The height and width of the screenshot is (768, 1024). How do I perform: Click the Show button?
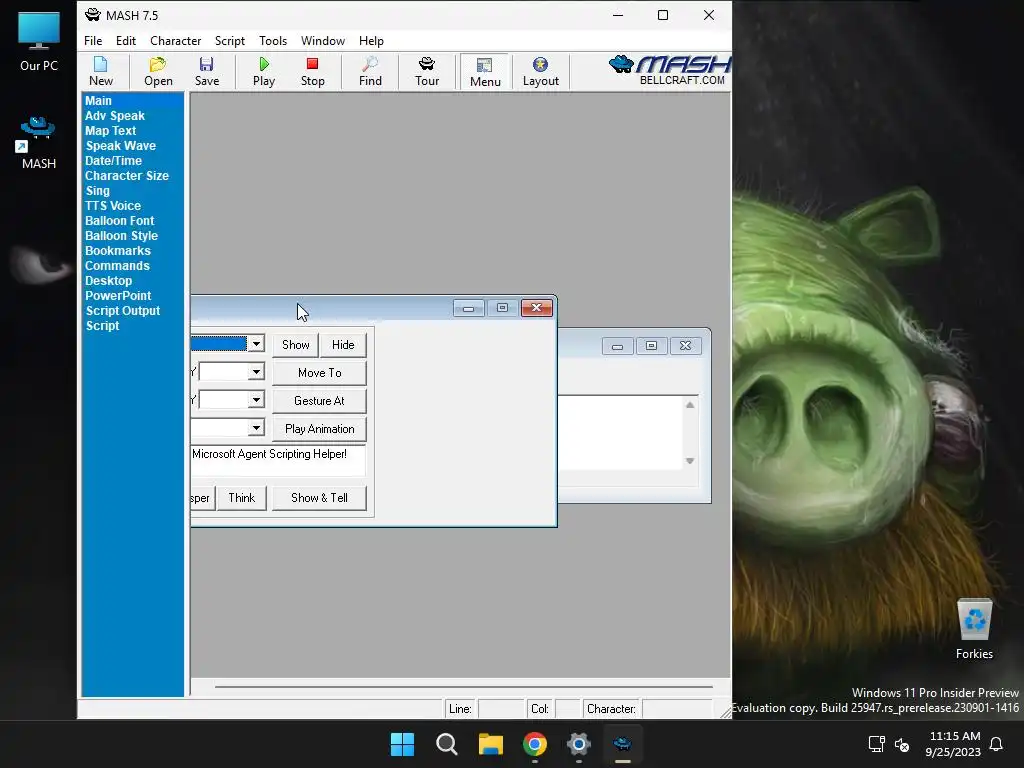click(295, 345)
